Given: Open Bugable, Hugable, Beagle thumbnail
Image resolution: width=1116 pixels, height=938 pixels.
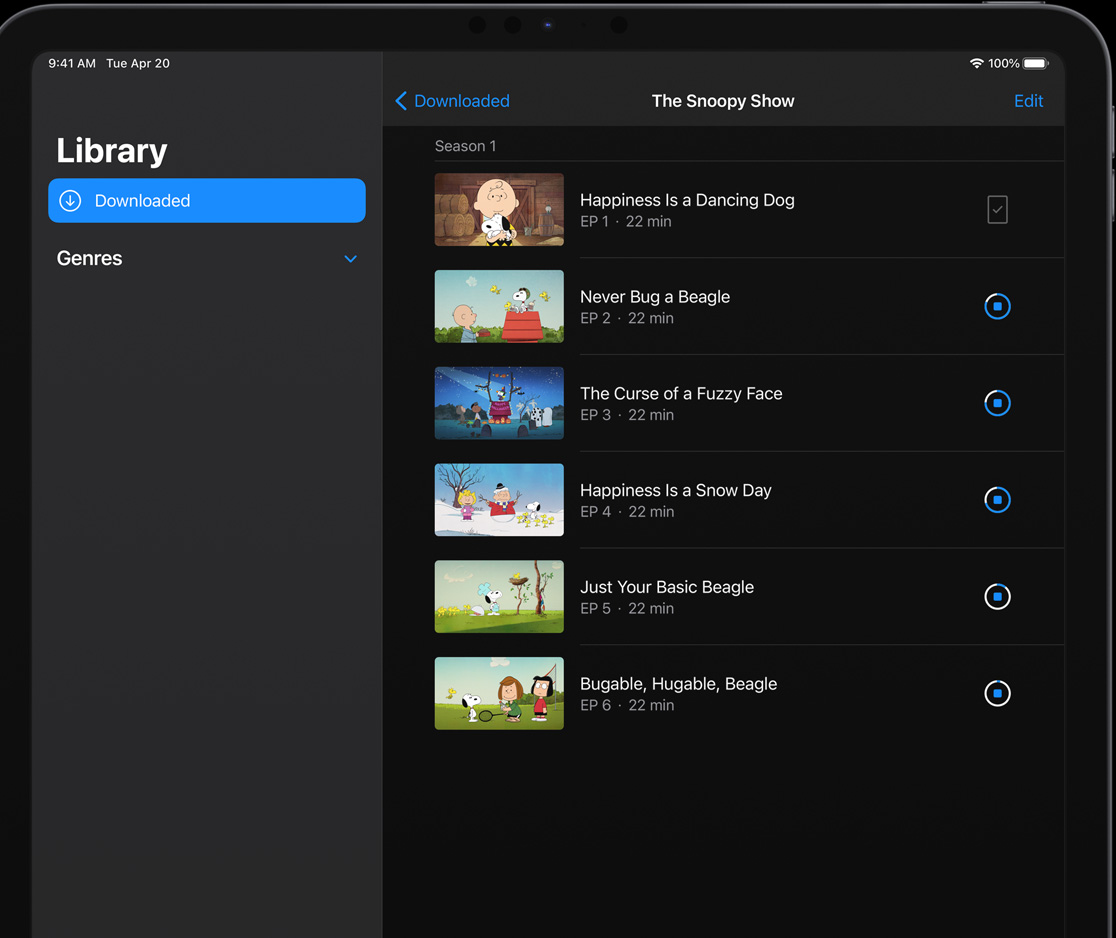Looking at the screenshot, I should 499,693.
